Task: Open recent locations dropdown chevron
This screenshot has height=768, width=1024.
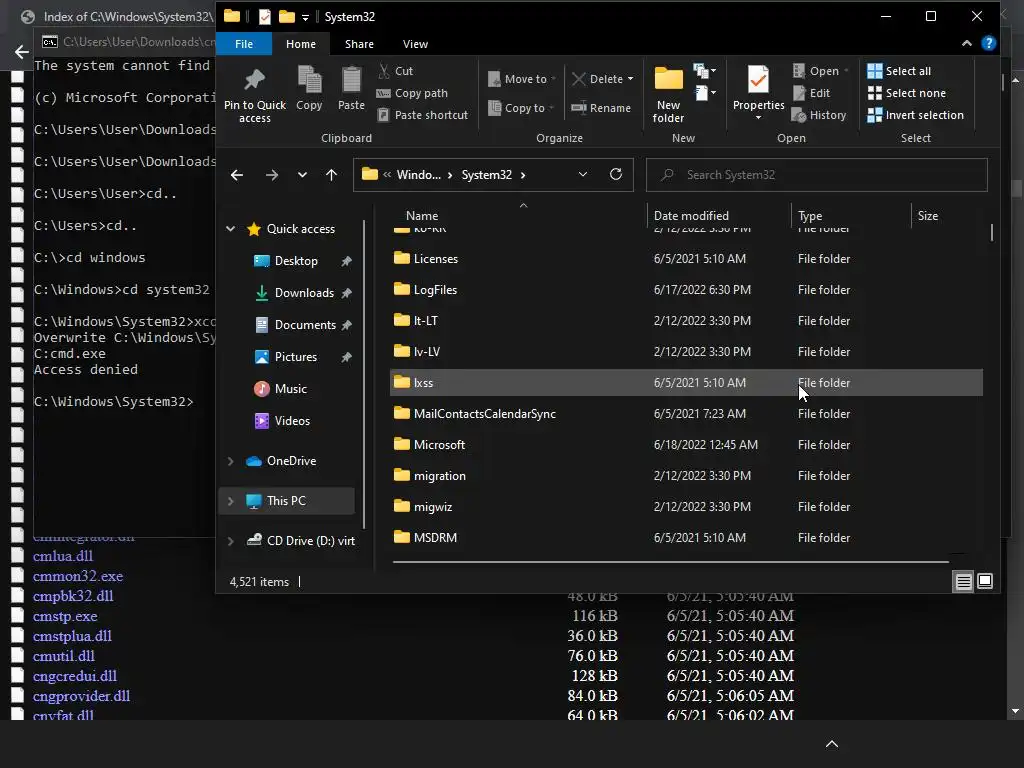Action: click(302, 175)
